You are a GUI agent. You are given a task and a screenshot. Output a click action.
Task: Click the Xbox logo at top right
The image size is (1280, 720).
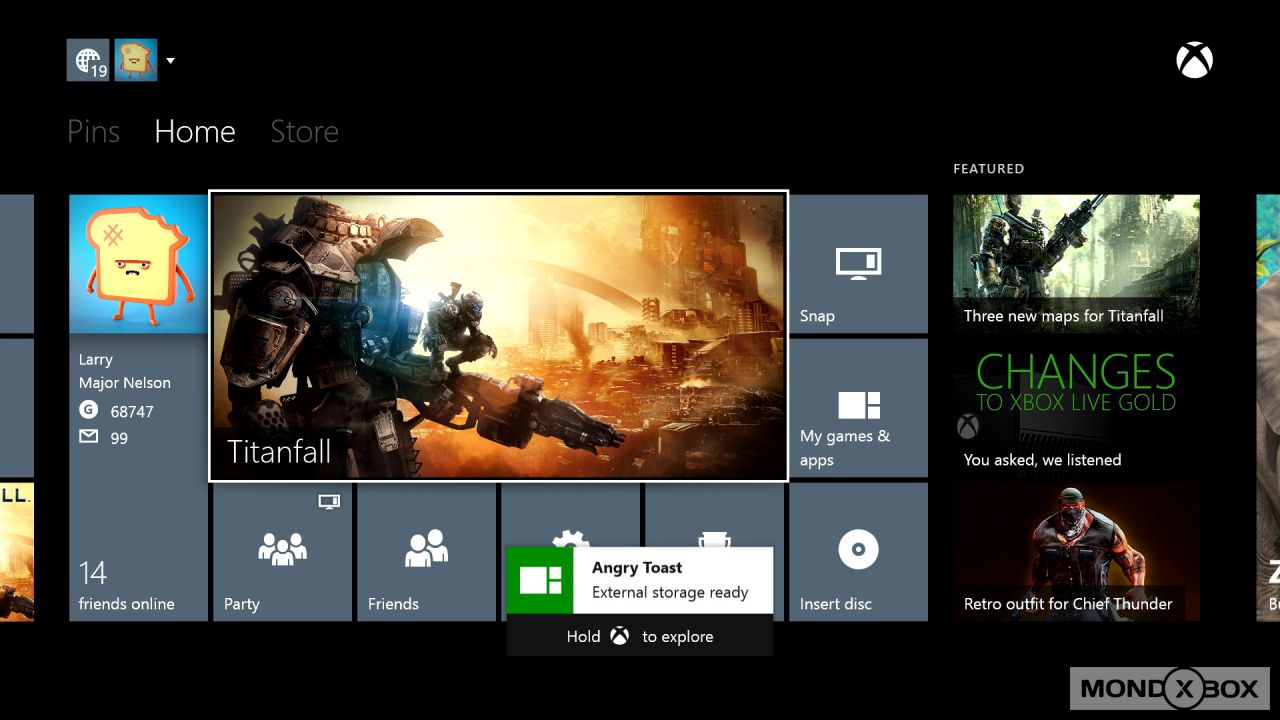1194,61
